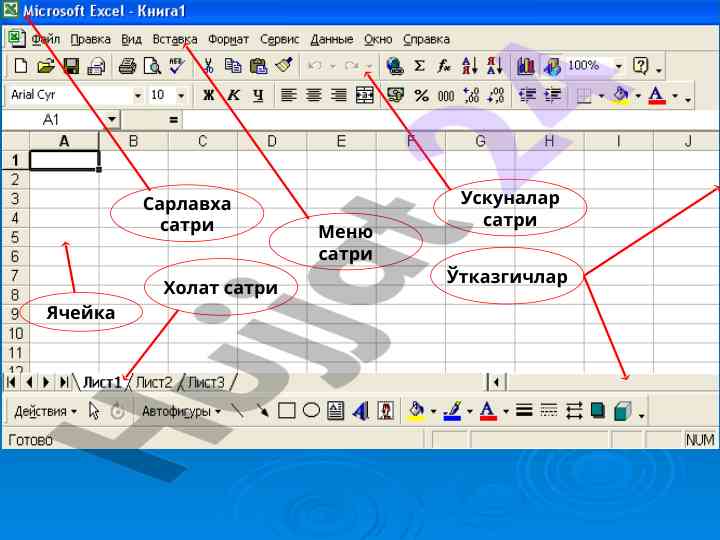Align text right

tap(339, 96)
